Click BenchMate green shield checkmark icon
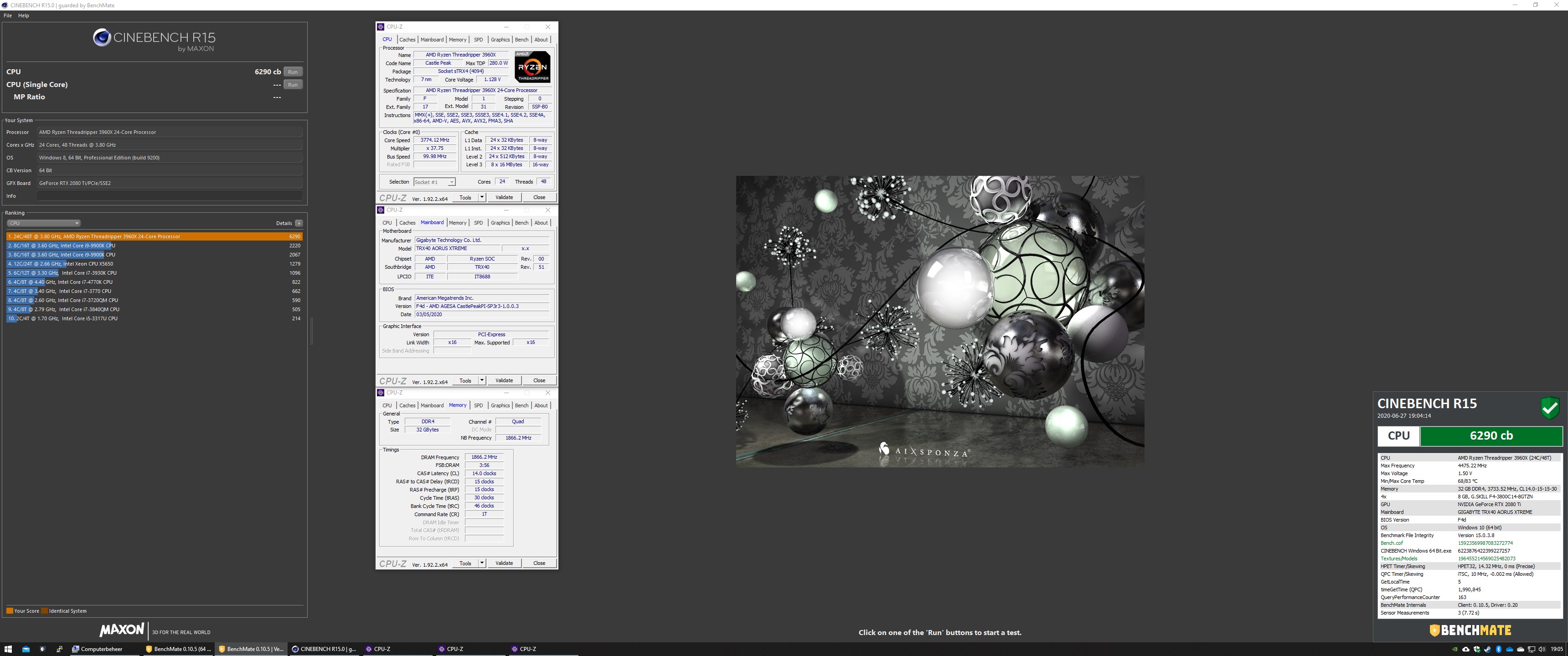Screen dimensions: 1568x656 pyautogui.click(x=1550, y=407)
